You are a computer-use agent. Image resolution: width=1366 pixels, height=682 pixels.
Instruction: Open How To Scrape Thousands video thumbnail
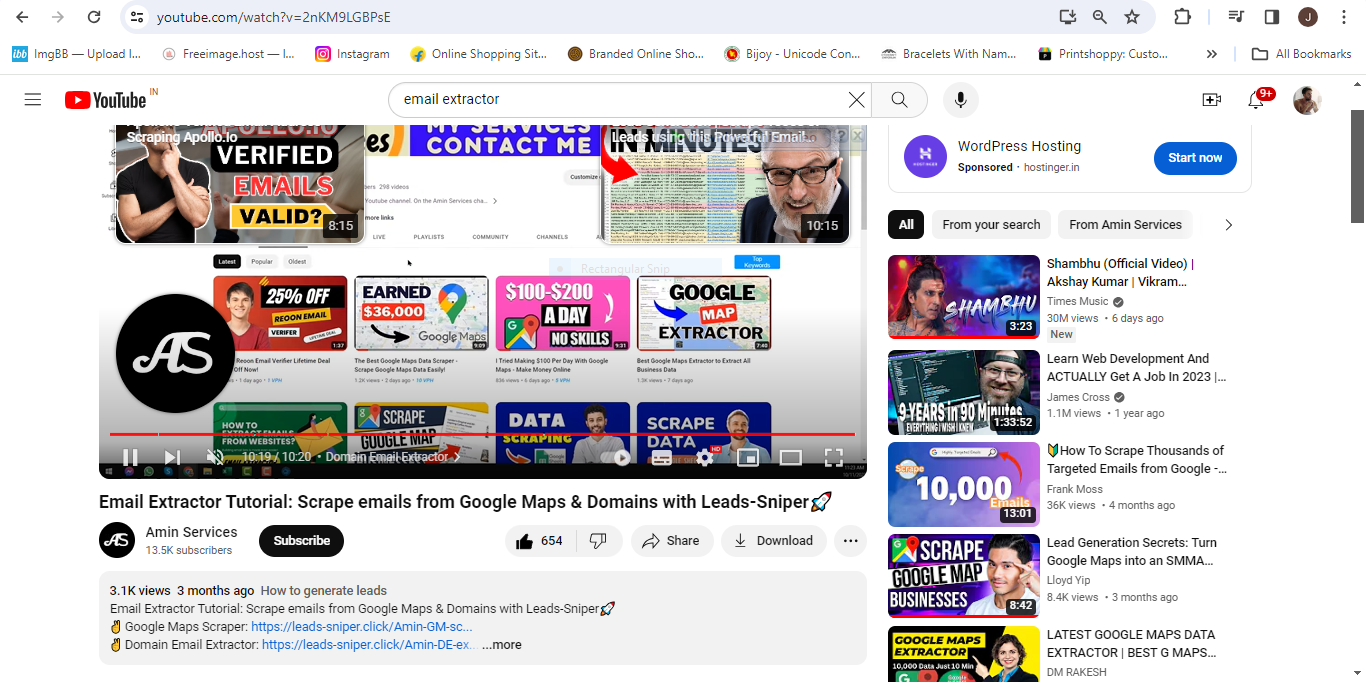click(964, 485)
